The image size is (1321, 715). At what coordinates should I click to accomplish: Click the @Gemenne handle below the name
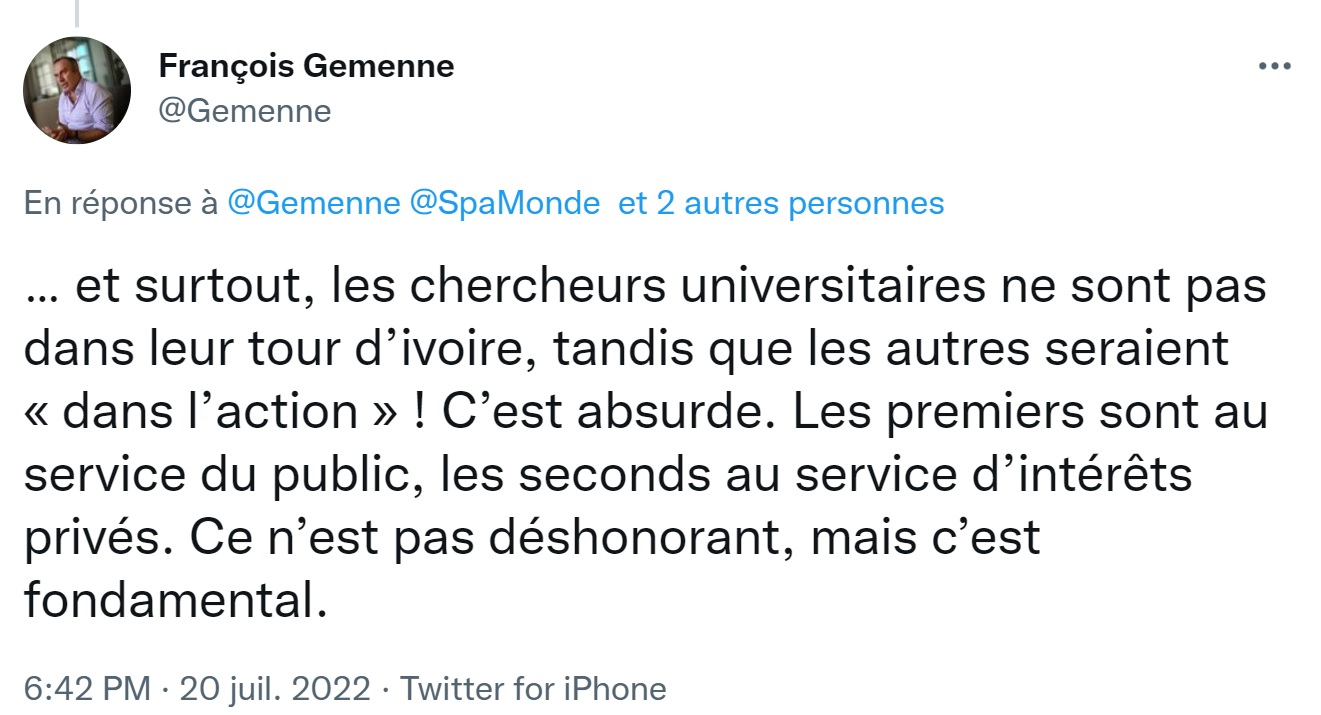coord(245,111)
